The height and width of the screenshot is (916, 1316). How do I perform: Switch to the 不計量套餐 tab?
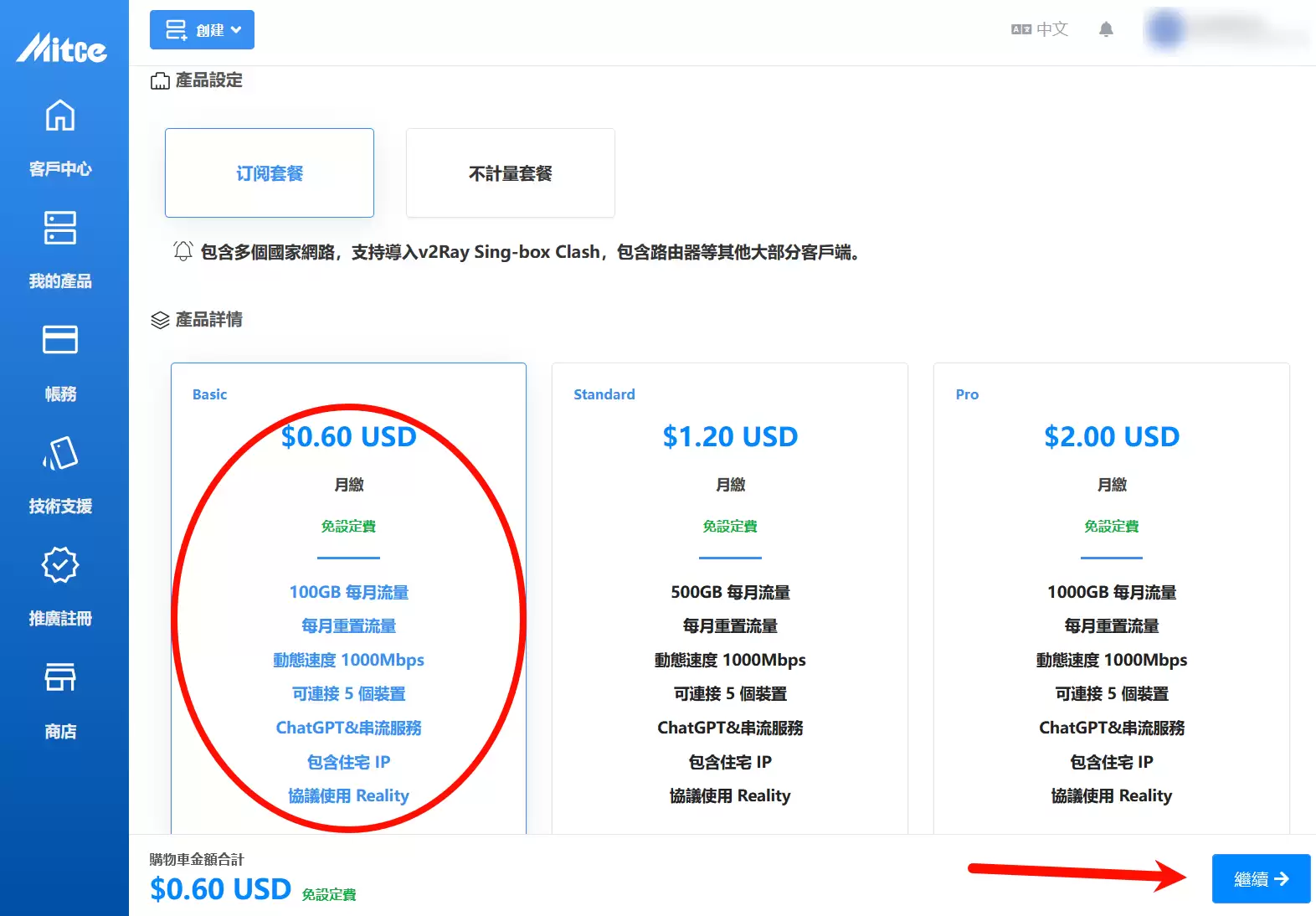click(510, 173)
